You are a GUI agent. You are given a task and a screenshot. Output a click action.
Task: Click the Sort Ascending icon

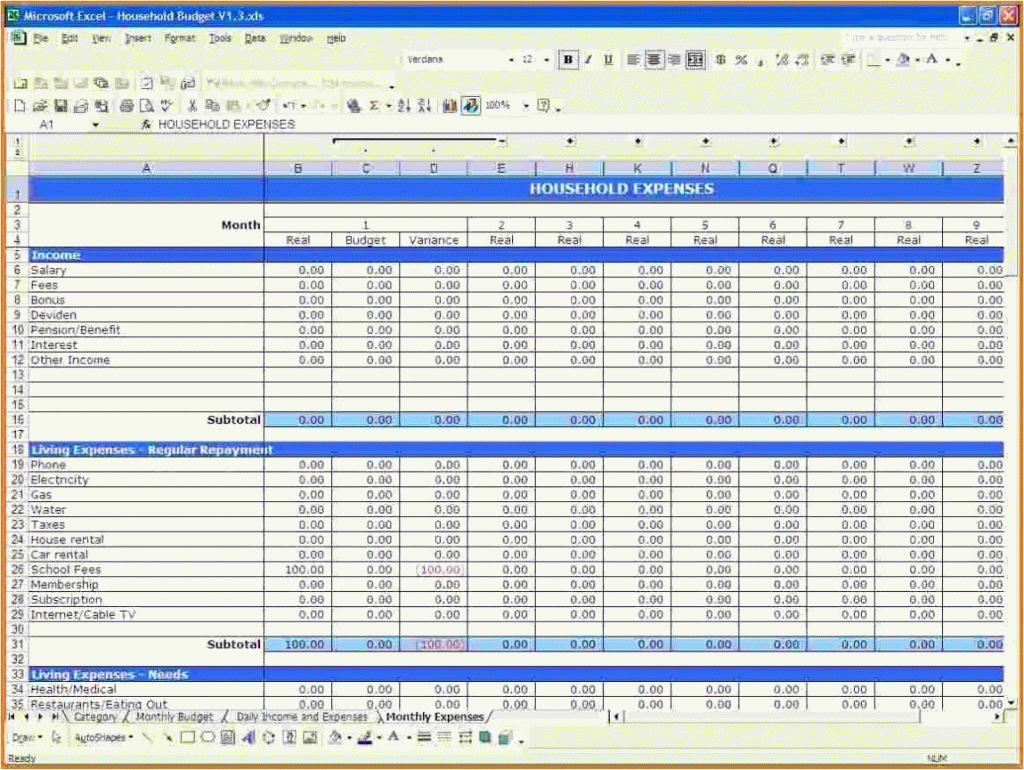402,105
